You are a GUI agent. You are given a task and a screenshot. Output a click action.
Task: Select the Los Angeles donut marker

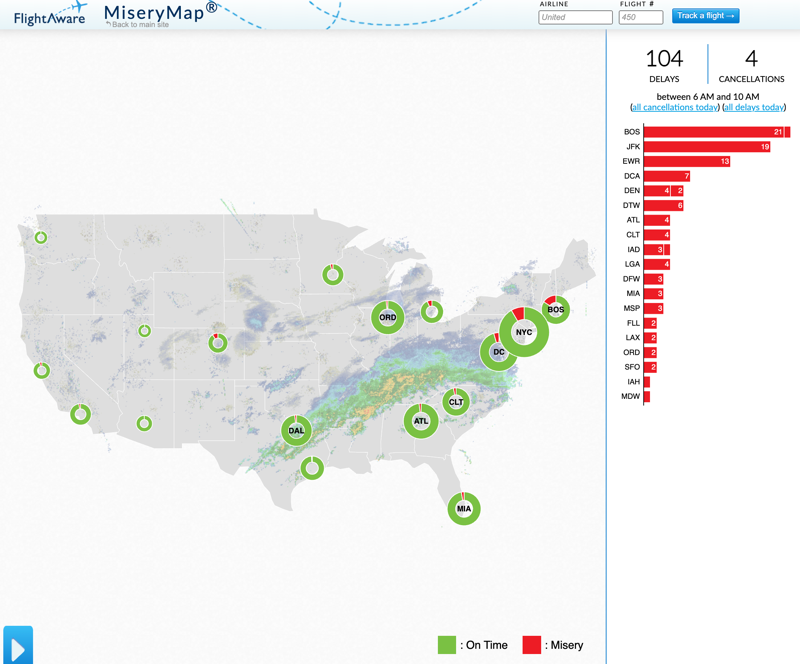click(x=81, y=414)
